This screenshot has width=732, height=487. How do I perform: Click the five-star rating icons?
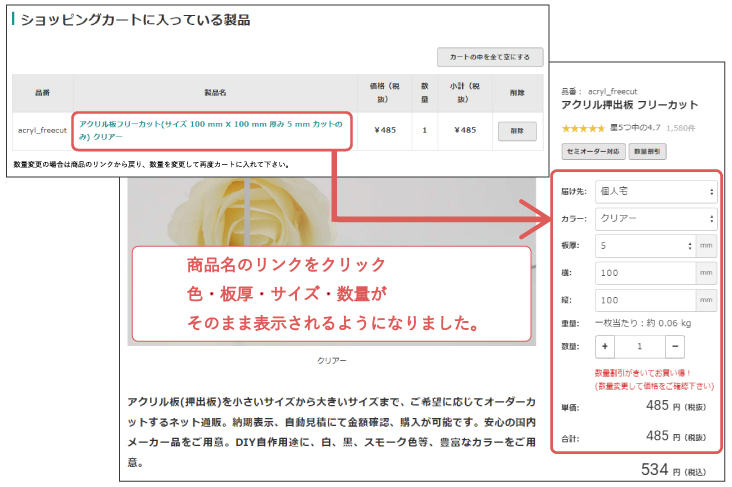click(582, 128)
